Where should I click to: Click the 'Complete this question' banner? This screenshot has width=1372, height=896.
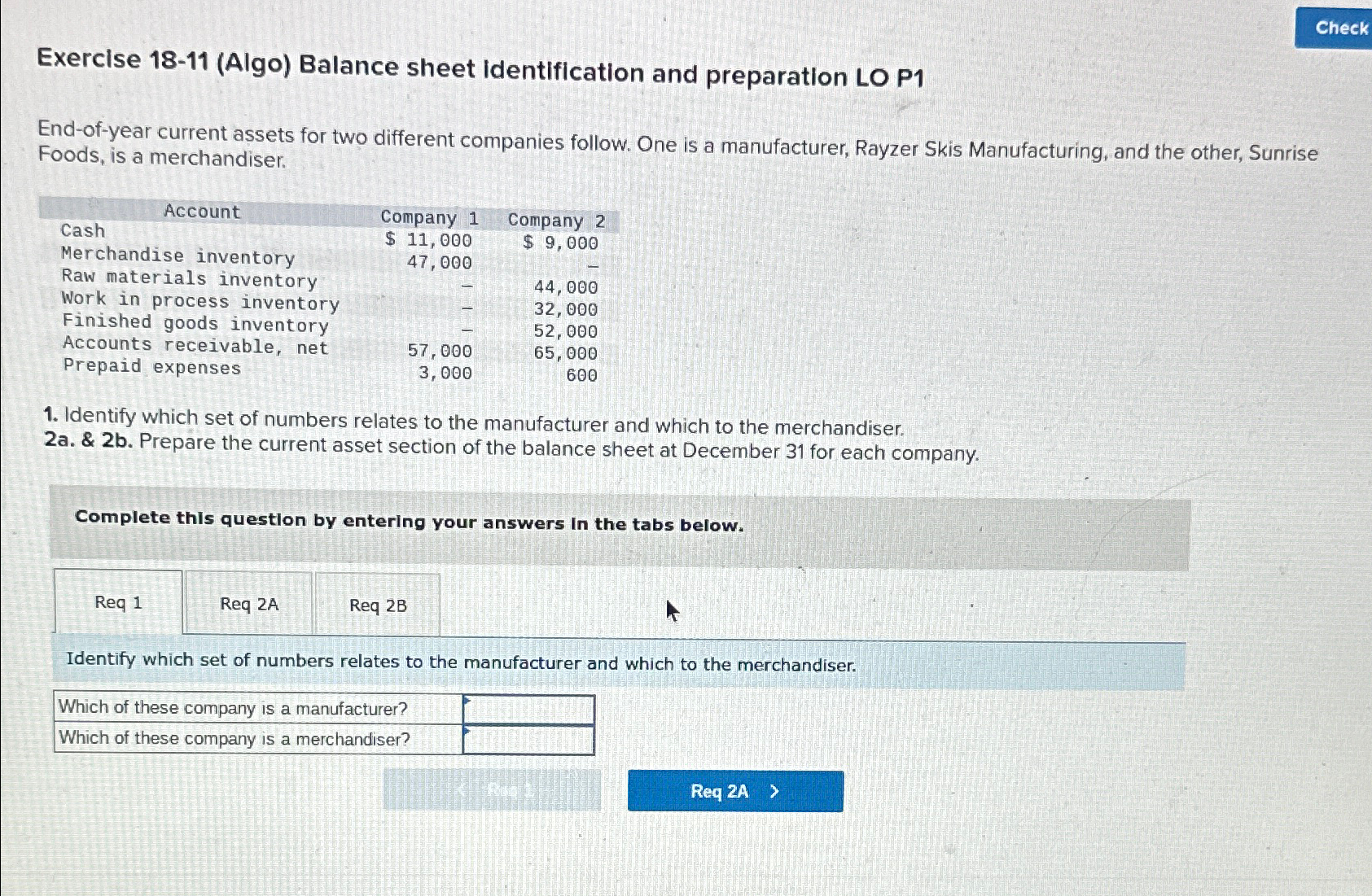point(409,519)
